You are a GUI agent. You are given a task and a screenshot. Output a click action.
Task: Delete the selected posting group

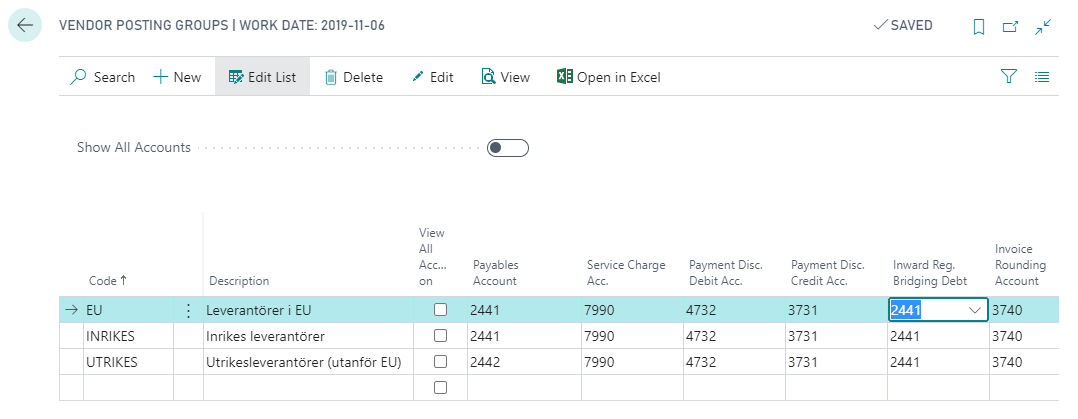[x=353, y=77]
